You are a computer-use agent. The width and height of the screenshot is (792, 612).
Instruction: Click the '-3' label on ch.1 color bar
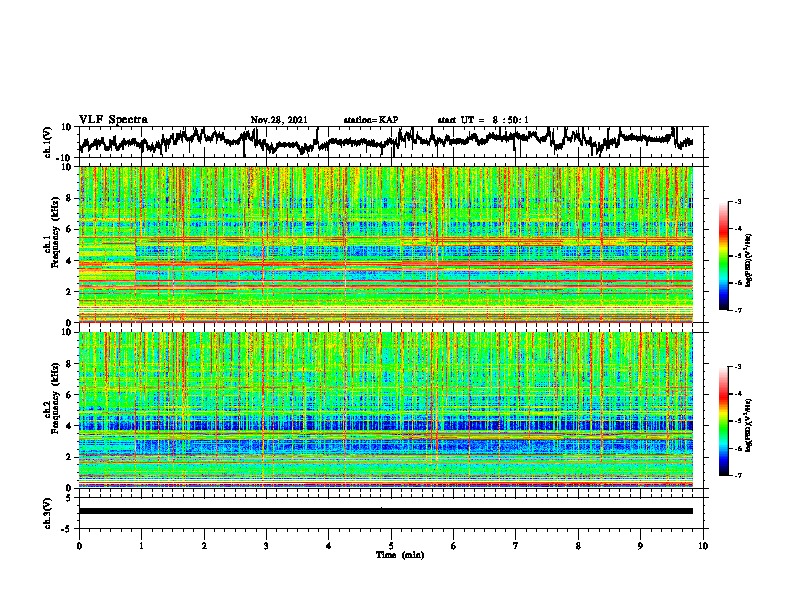pyautogui.click(x=737, y=202)
